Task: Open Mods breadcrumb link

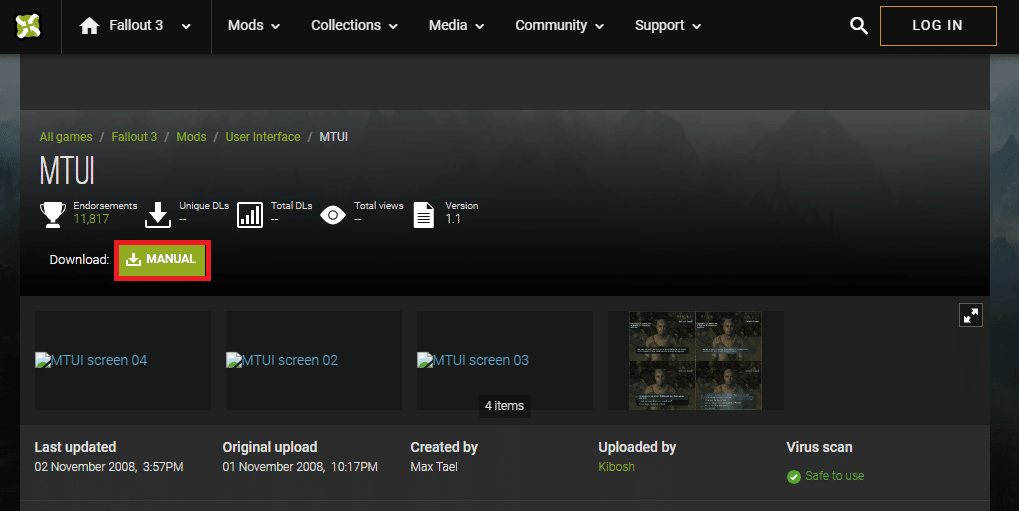Action: pos(191,137)
